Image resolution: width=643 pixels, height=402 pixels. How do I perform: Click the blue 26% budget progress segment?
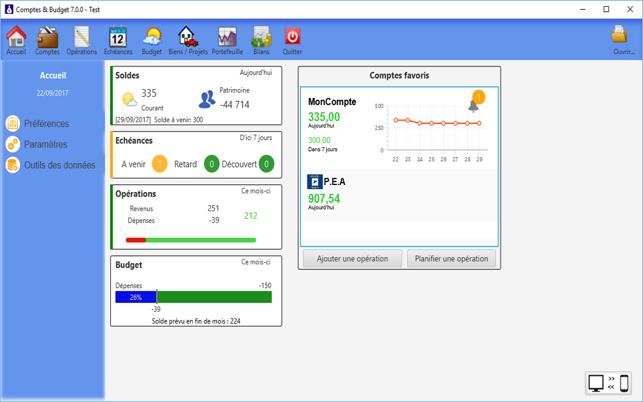[x=136, y=297]
